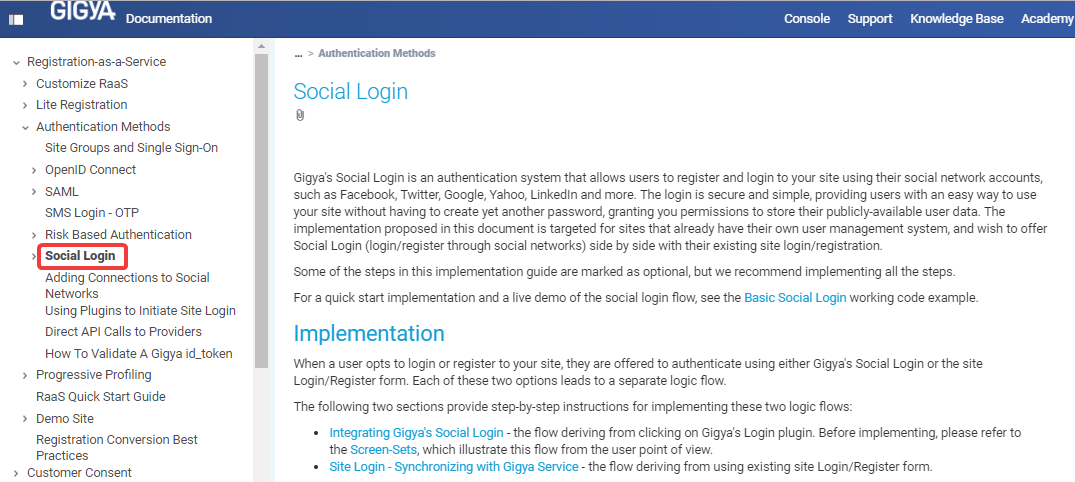This screenshot has height=482, width=1075.
Task: Open Registration Conversion Best Practices
Action: click(117, 447)
